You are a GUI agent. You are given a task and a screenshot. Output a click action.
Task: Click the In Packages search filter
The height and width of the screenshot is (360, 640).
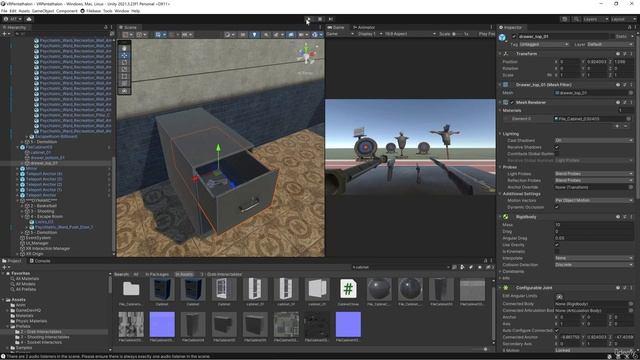pos(157,274)
